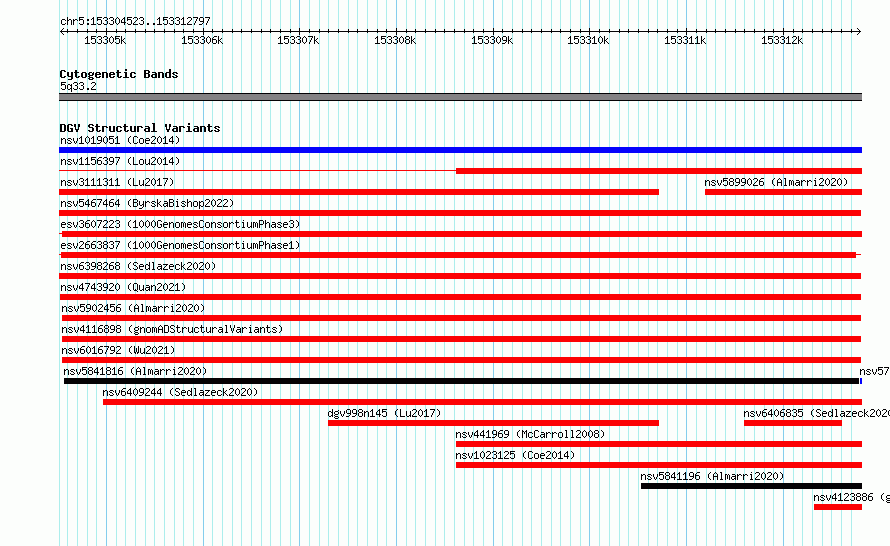890x546 pixels.
Task: Select dgv998n145 (Lu2017) label
Action: pos(384,413)
